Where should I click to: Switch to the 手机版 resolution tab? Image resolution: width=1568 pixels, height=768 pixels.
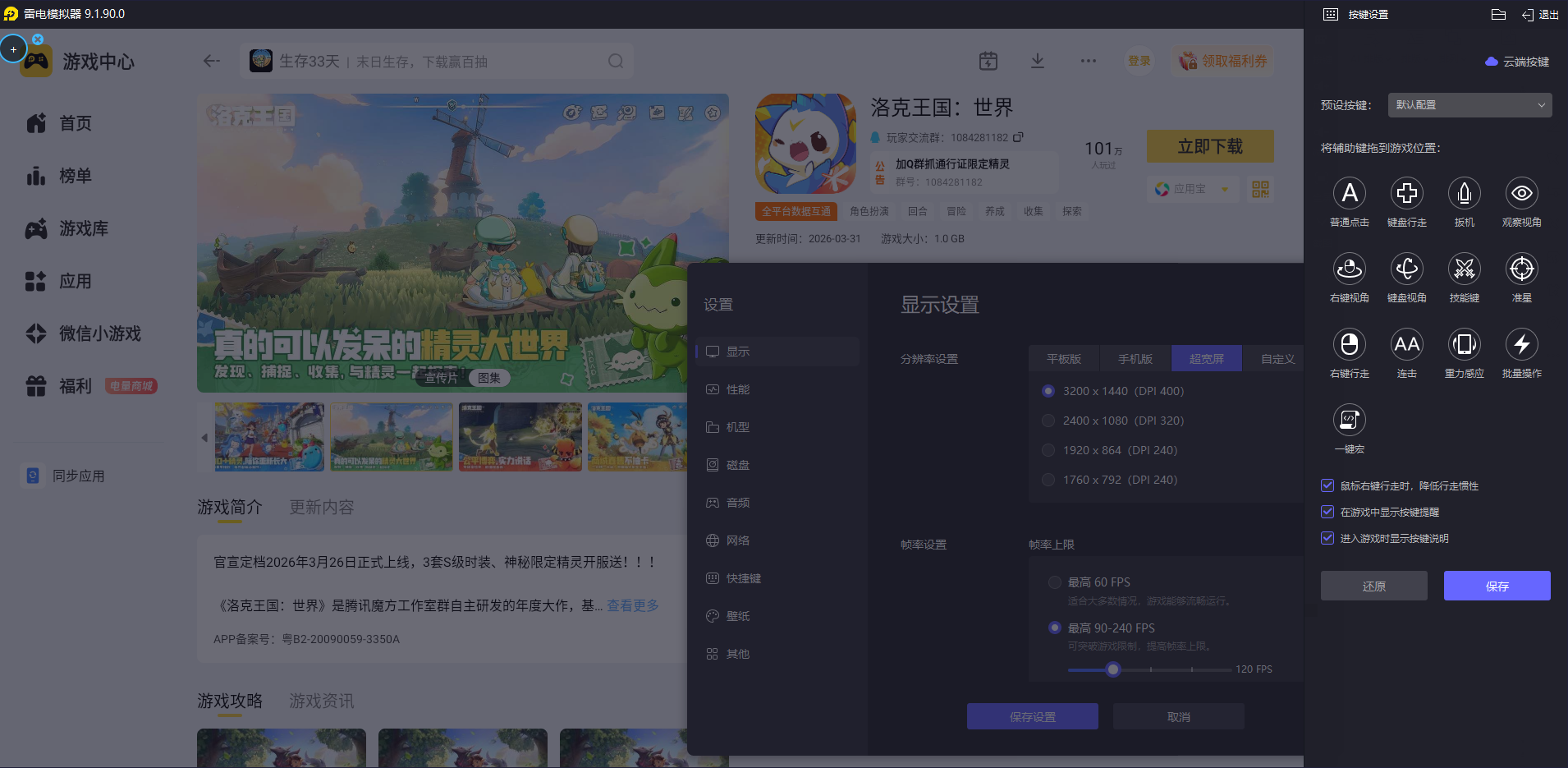click(1135, 359)
